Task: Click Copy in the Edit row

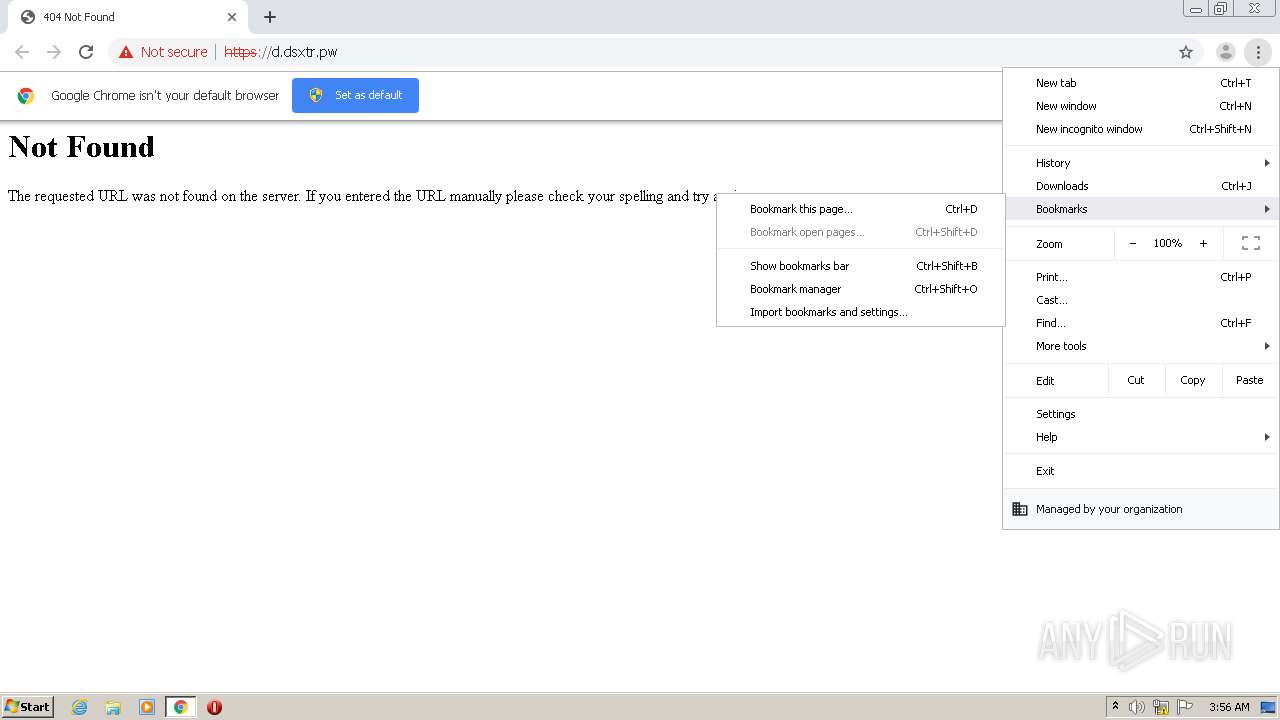Action: 1193,380
